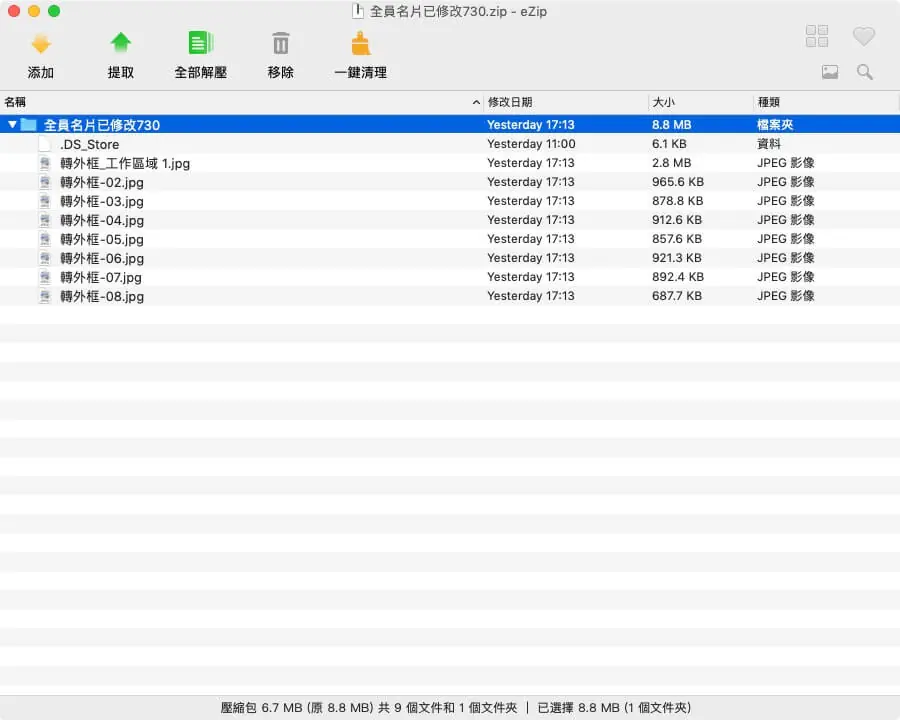Click the file icon of 轉外框_工作區域 1.jpg

pos(45,163)
